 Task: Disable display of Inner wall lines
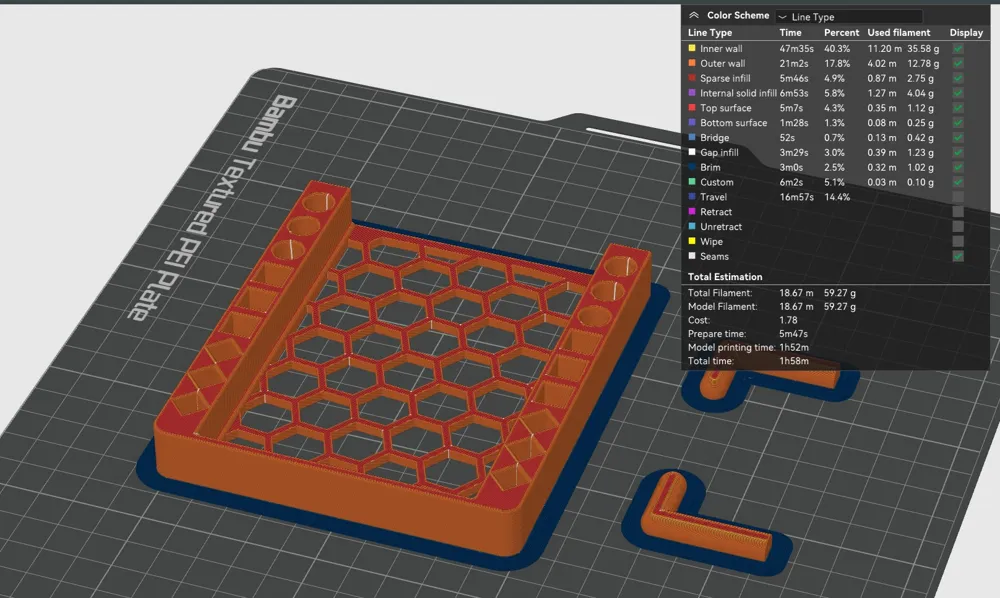coord(958,48)
